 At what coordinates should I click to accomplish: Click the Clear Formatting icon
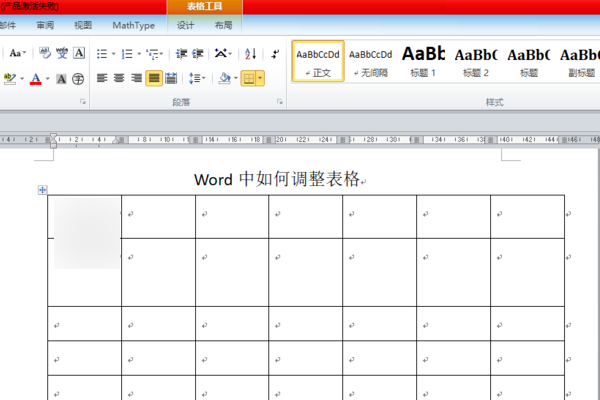(45, 53)
